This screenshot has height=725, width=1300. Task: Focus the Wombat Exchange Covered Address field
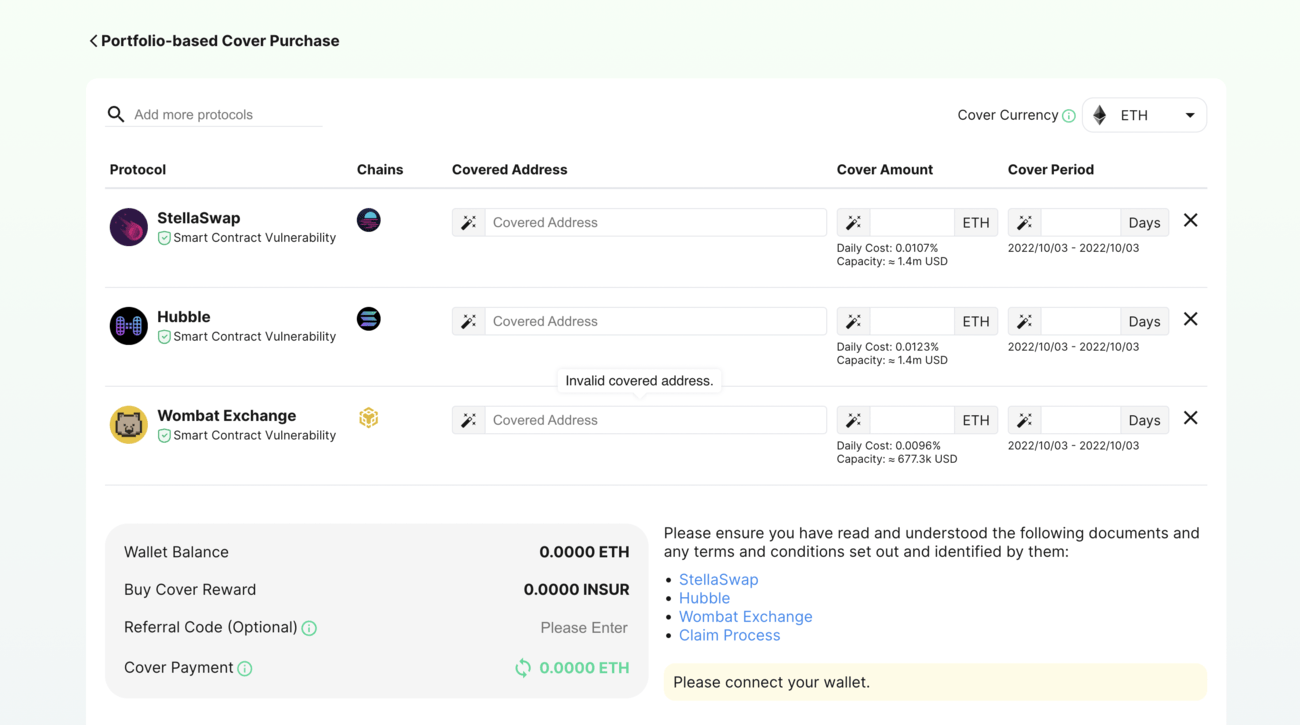point(656,420)
